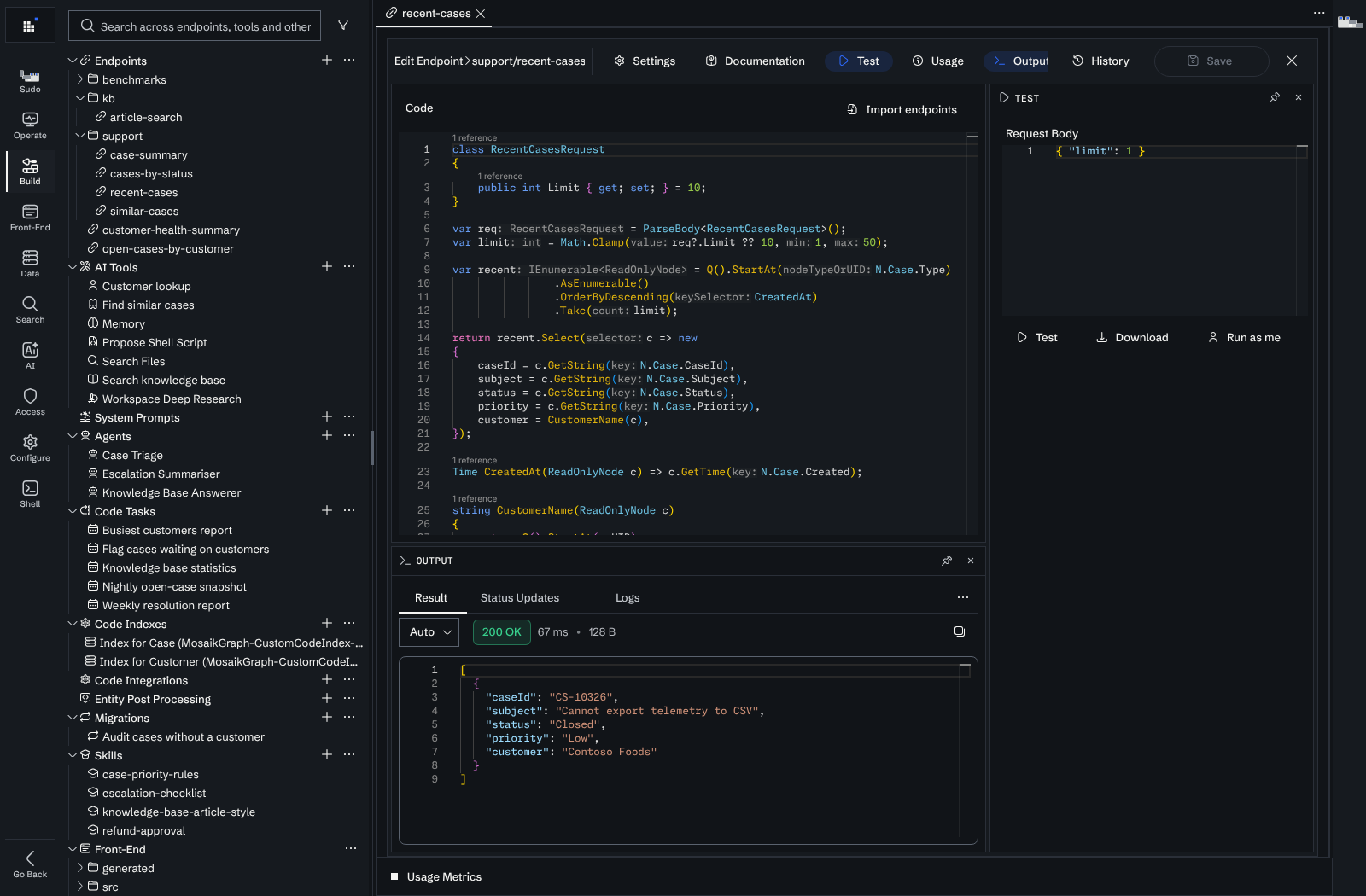Click the filter funnel icon beside search
Screen dimensions: 1366x896
point(343,26)
